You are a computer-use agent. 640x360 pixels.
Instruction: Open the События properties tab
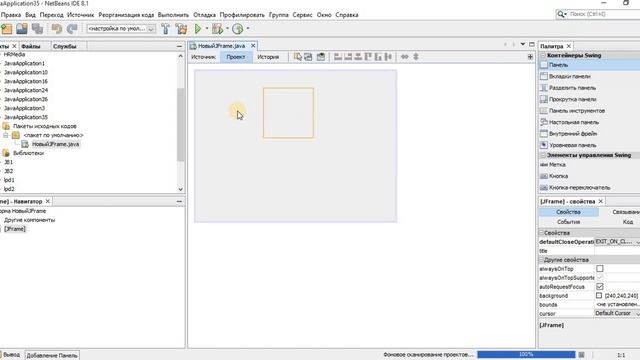(x=569, y=222)
